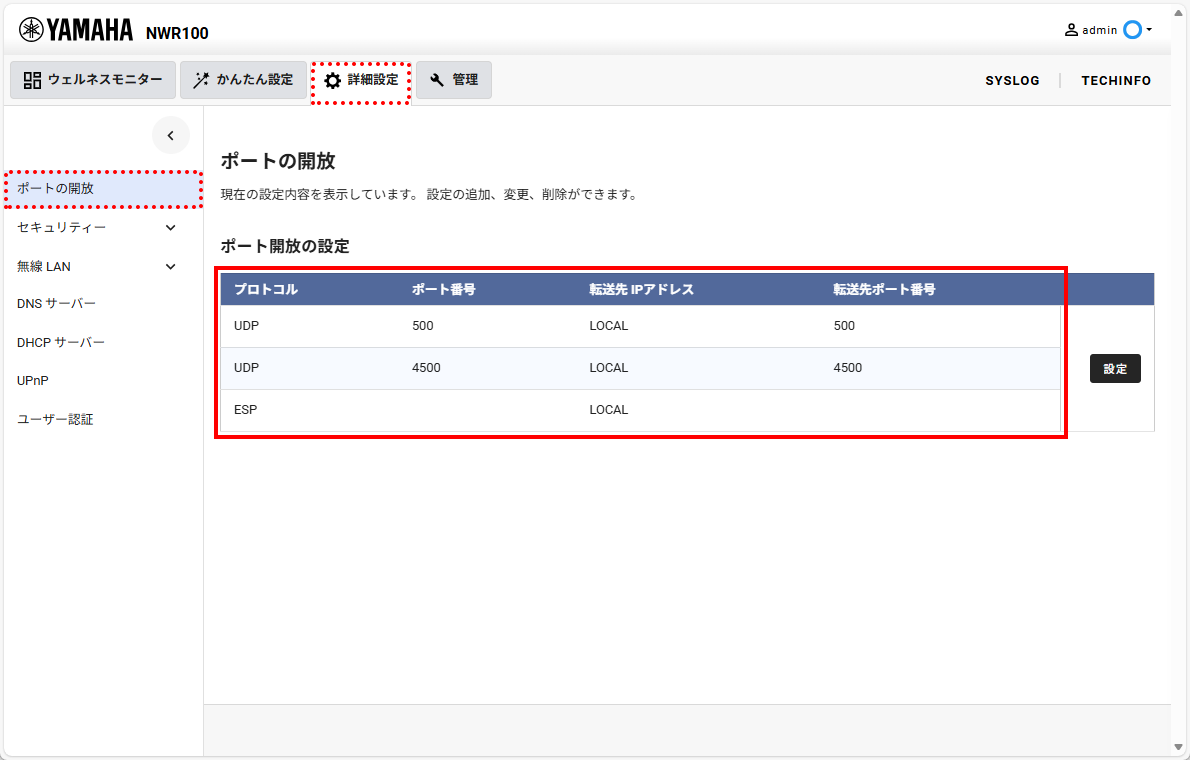Click LOCAL in the ESP row
1190x760 pixels.
609,409
